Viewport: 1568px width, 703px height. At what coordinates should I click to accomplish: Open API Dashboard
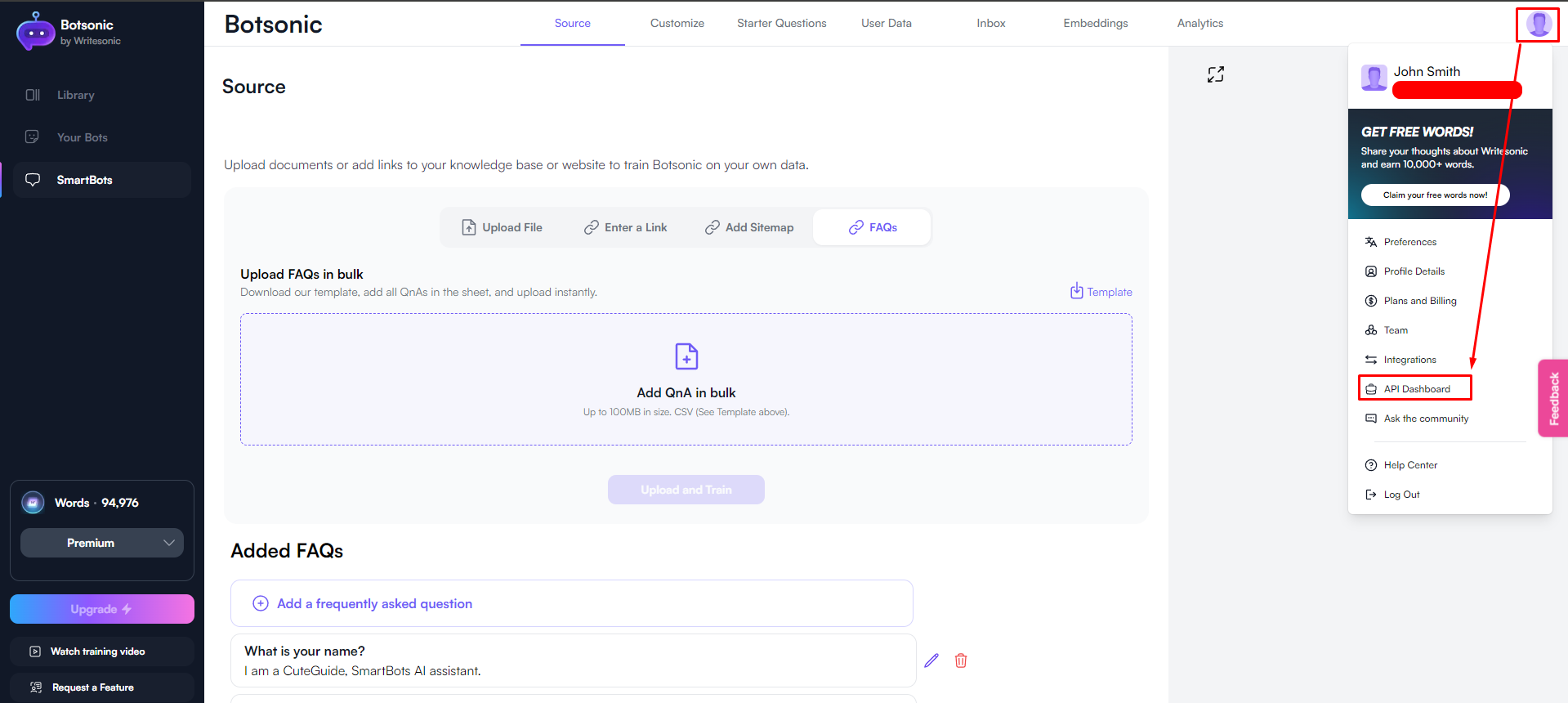click(1415, 388)
